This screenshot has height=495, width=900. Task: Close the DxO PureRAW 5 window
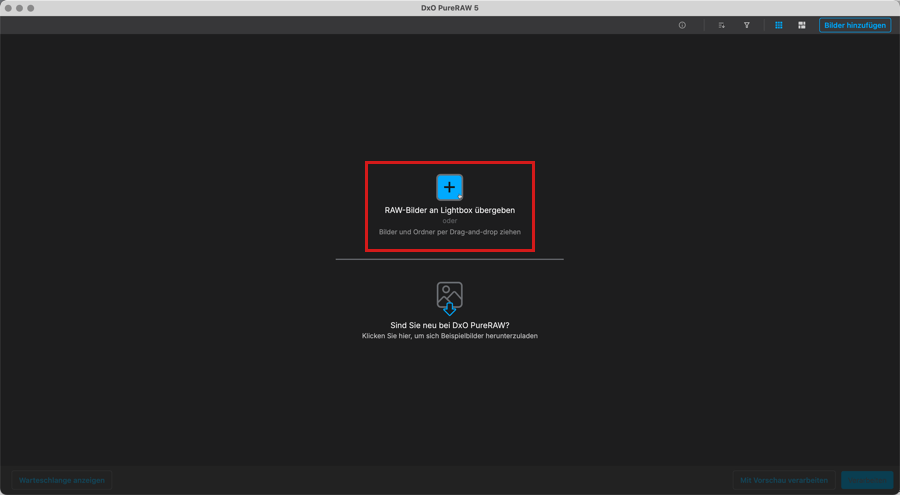coord(8,8)
